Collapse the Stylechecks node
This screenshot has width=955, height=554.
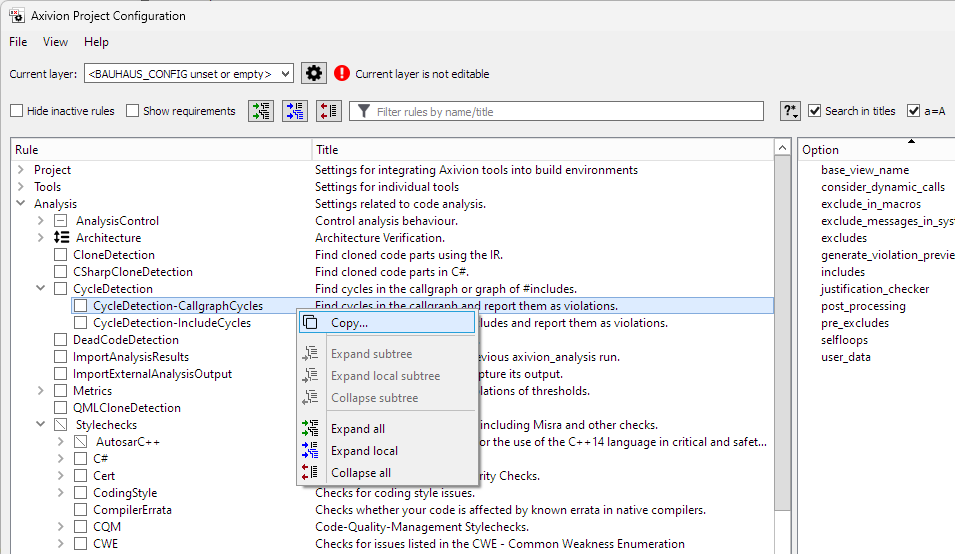click(x=41, y=424)
